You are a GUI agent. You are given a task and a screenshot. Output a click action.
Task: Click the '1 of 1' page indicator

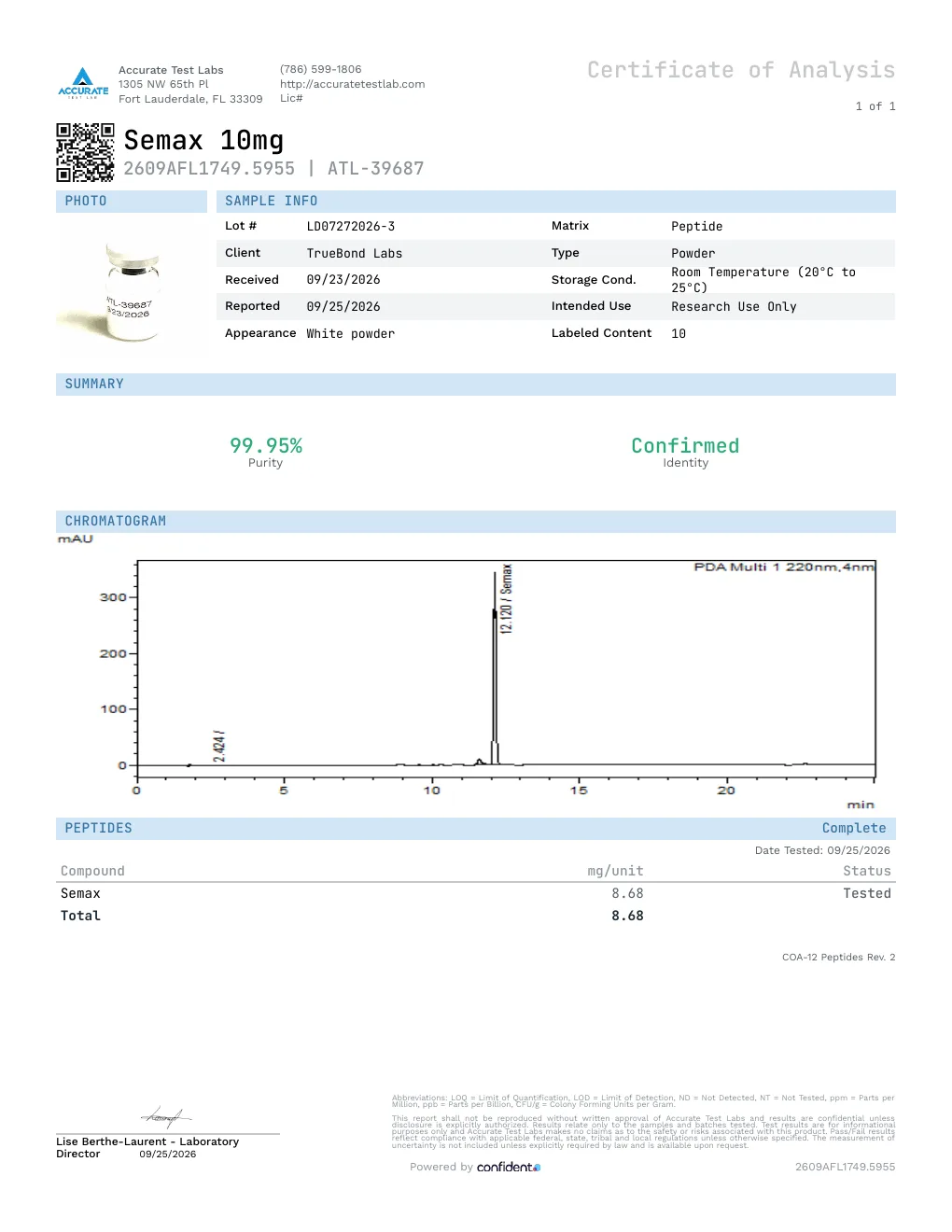(x=875, y=106)
